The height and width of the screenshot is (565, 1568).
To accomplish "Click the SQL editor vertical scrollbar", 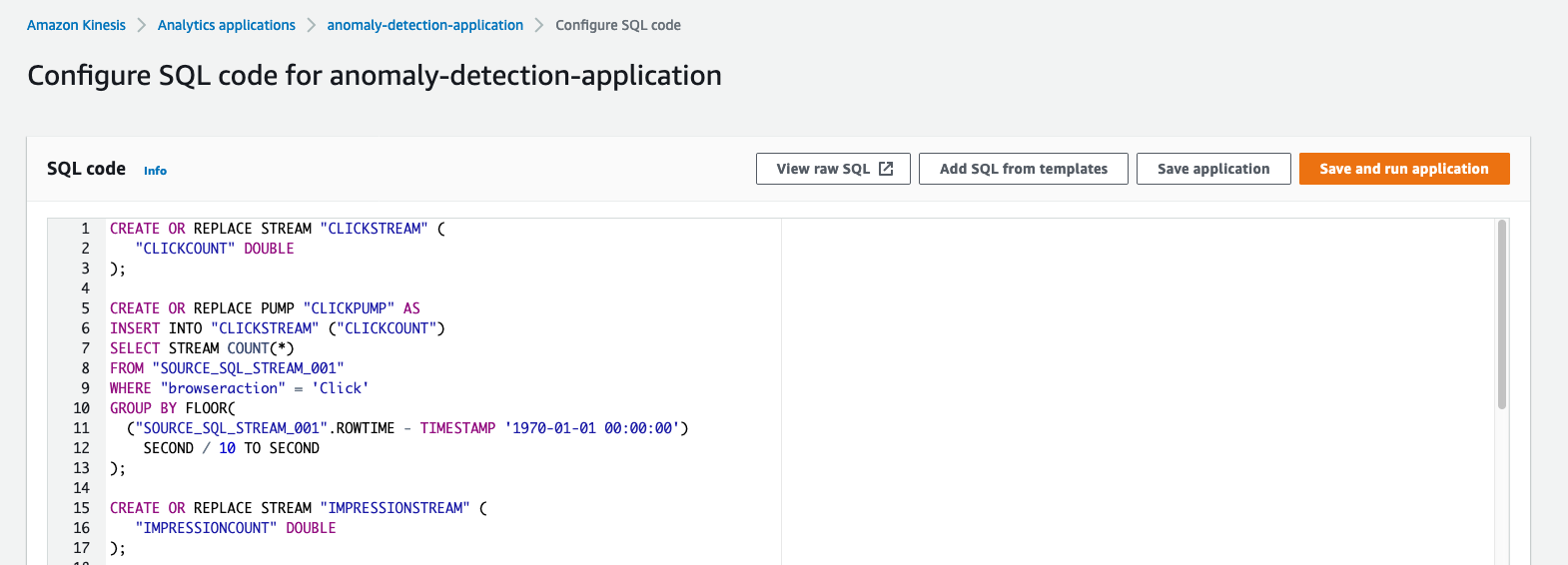I will point(1501,314).
